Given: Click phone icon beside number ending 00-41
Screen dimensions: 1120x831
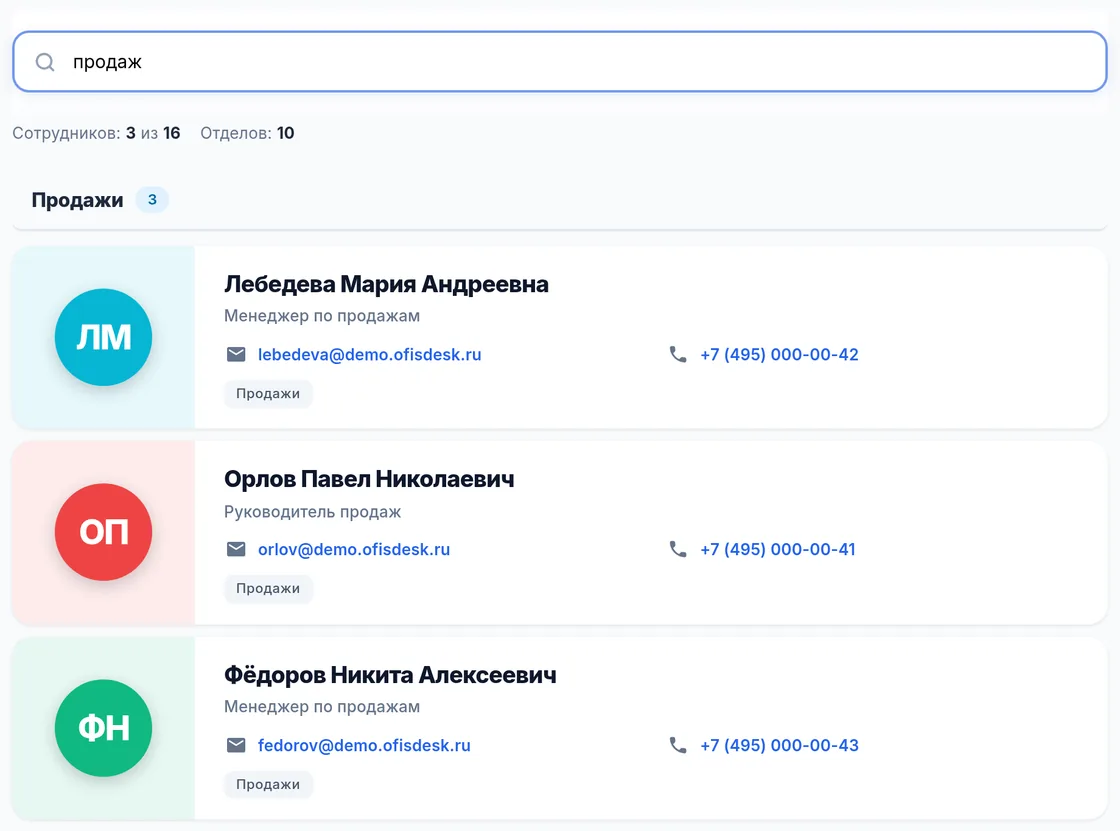Looking at the screenshot, I should pos(678,549).
